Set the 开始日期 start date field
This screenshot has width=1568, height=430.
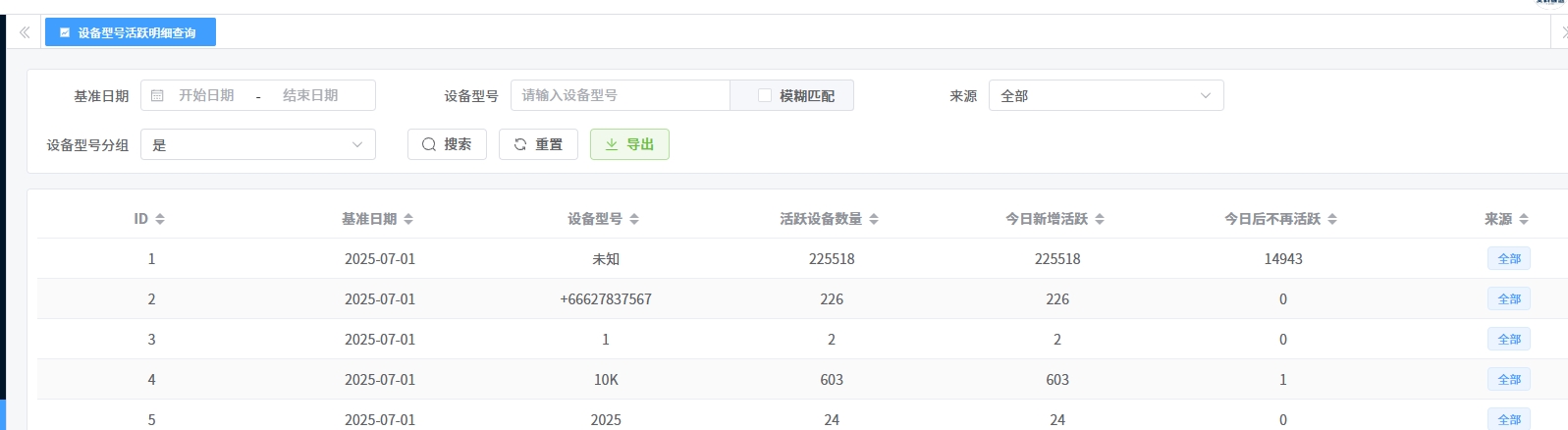click(206, 95)
